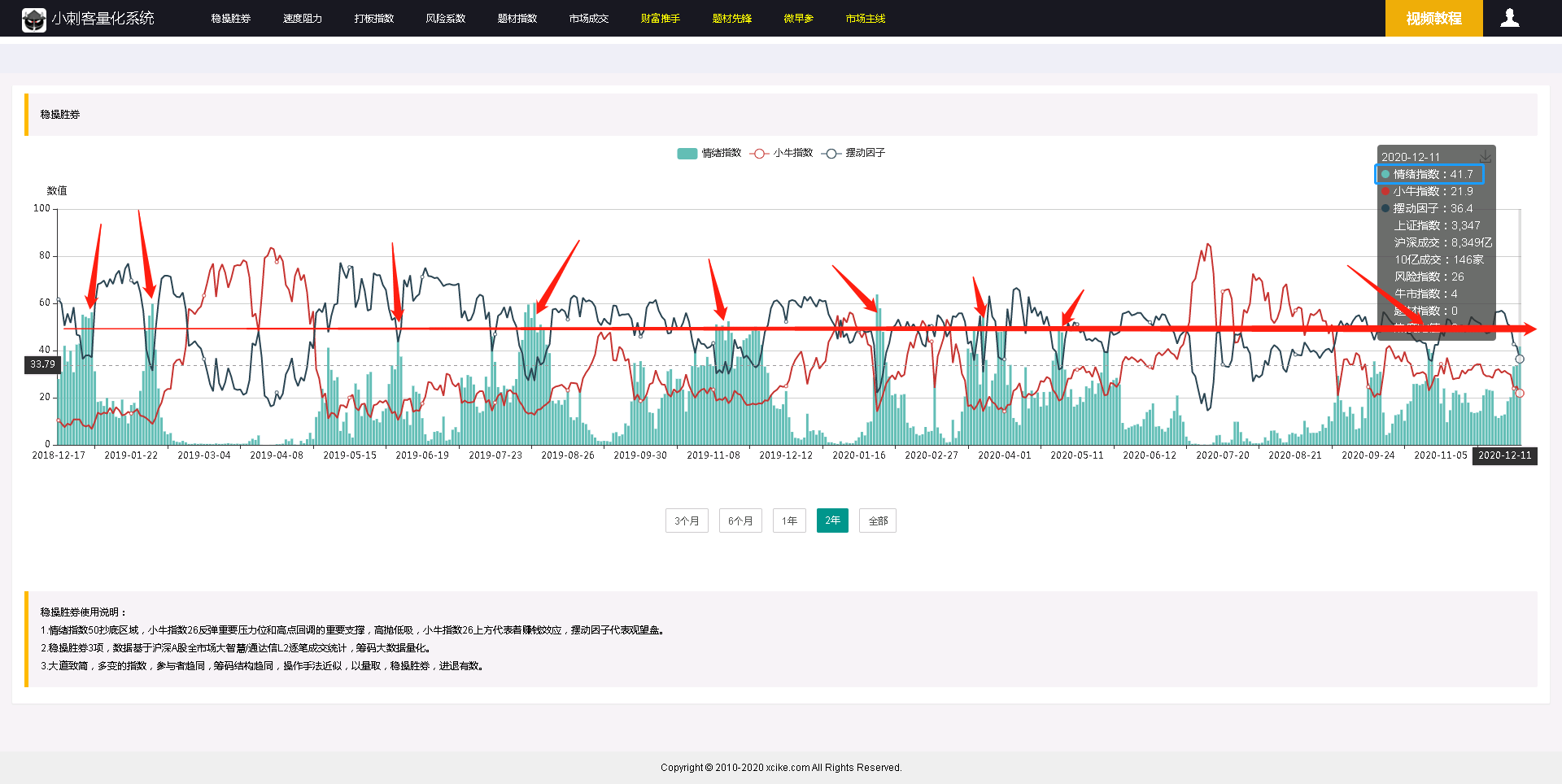Toggle the 小牛指数 legend series
Viewport: 1562px width, 784px height.
[x=782, y=153]
